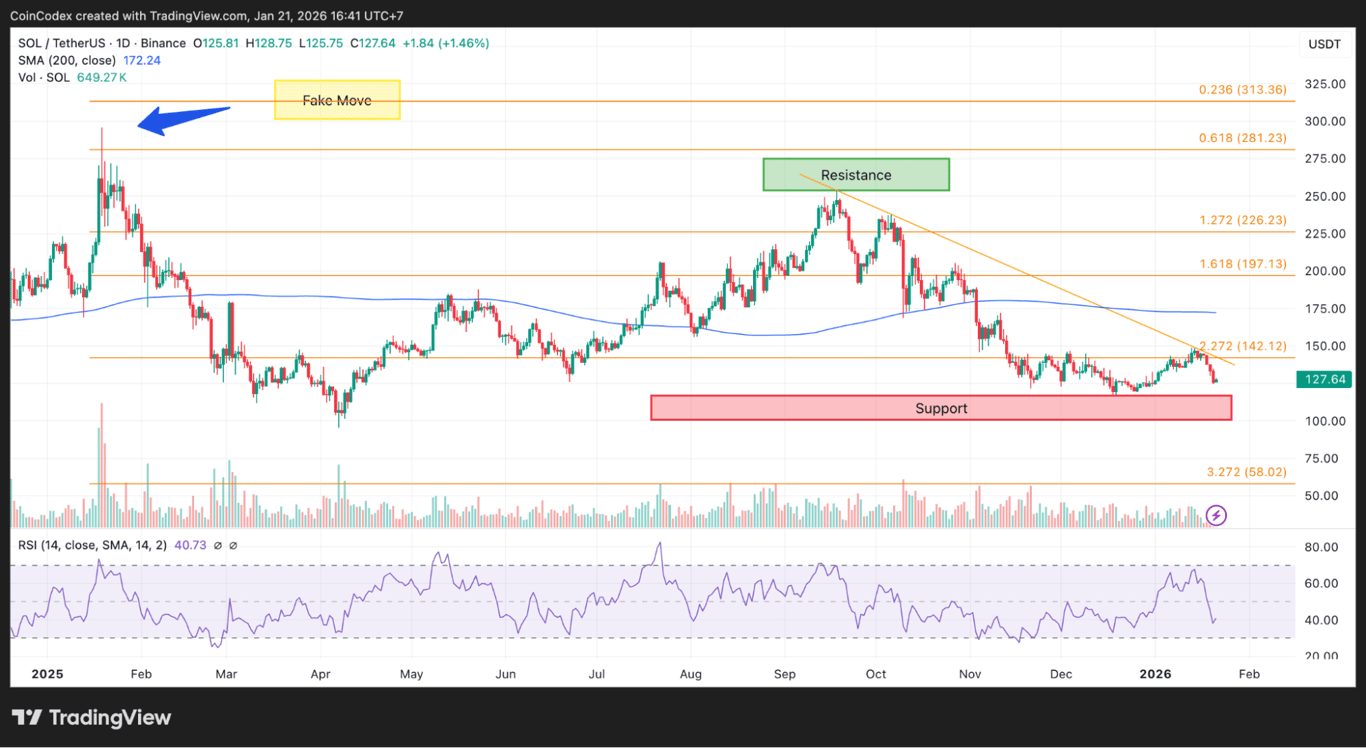Click the teal 127.64 price label
The image size is (1366, 748).
pos(1324,379)
